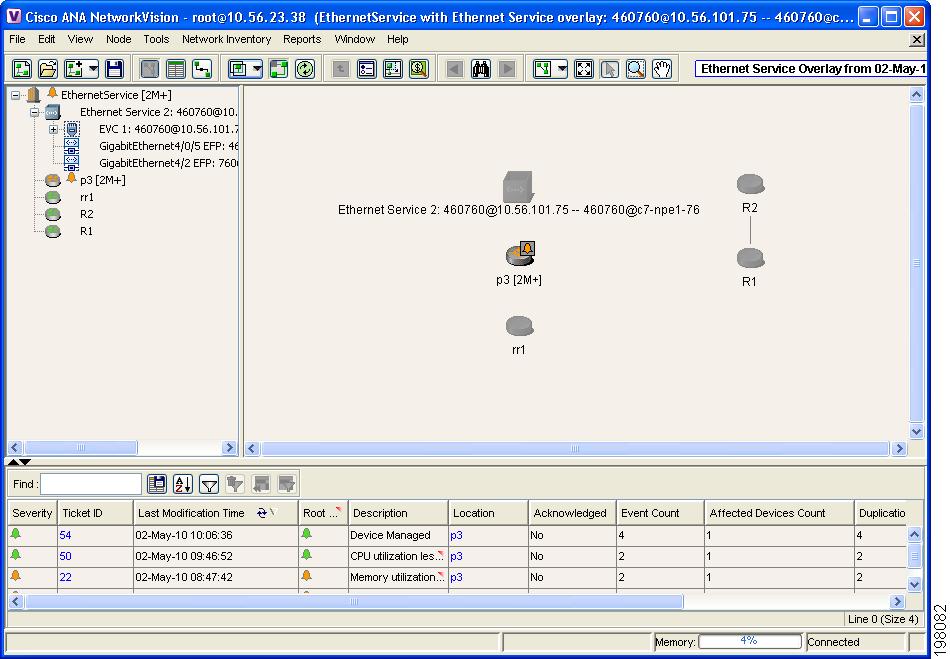Open the File menu
Image resolution: width=950 pixels, height=659 pixels.
17,39
